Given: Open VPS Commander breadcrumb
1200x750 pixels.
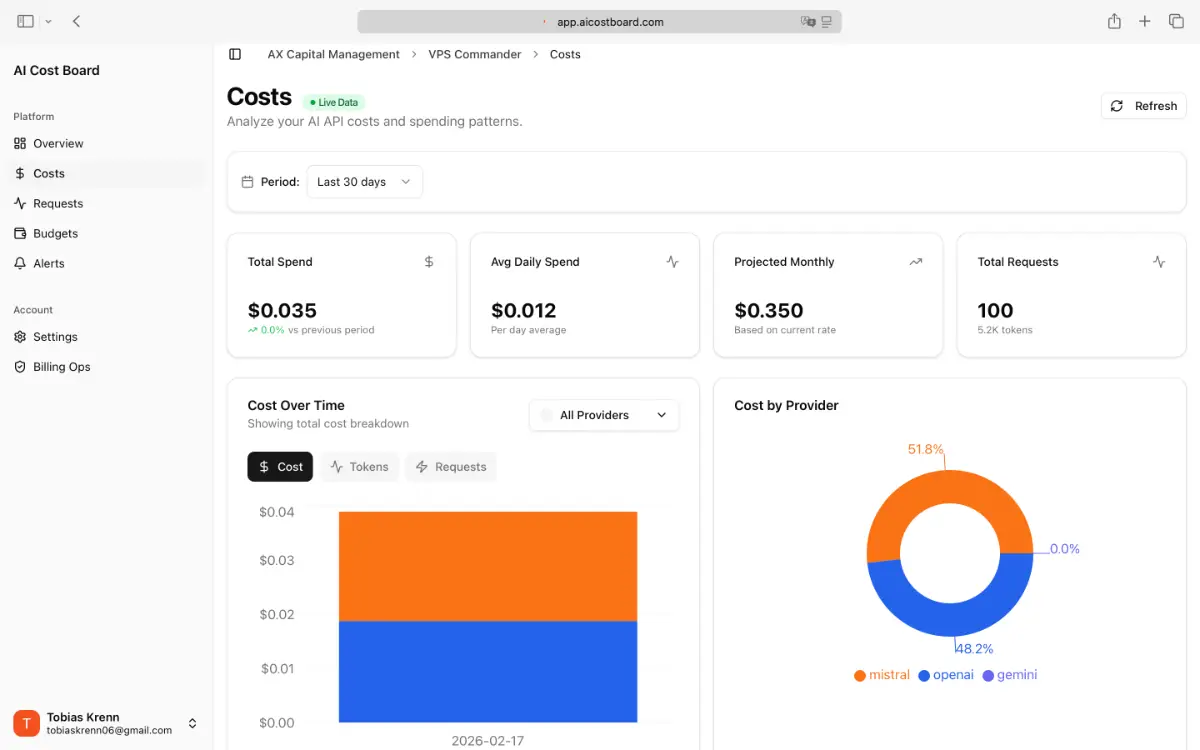Looking at the screenshot, I should tap(475, 54).
